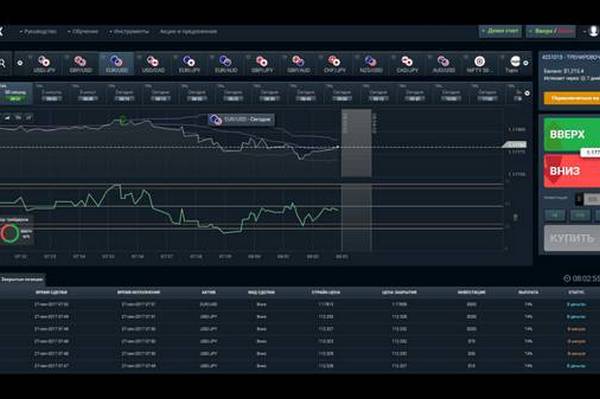Expand the user profile avatar menu
This screenshot has width=600, height=399.
point(592,31)
